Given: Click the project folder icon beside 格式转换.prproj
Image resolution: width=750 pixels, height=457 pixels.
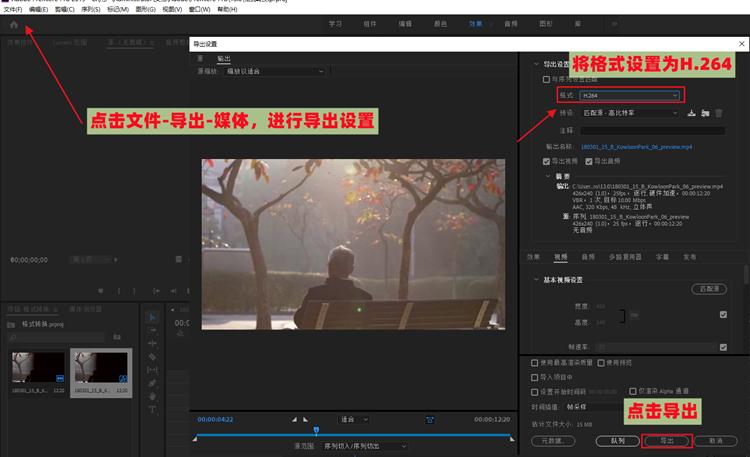Looking at the screenshot, I should 11,324.
